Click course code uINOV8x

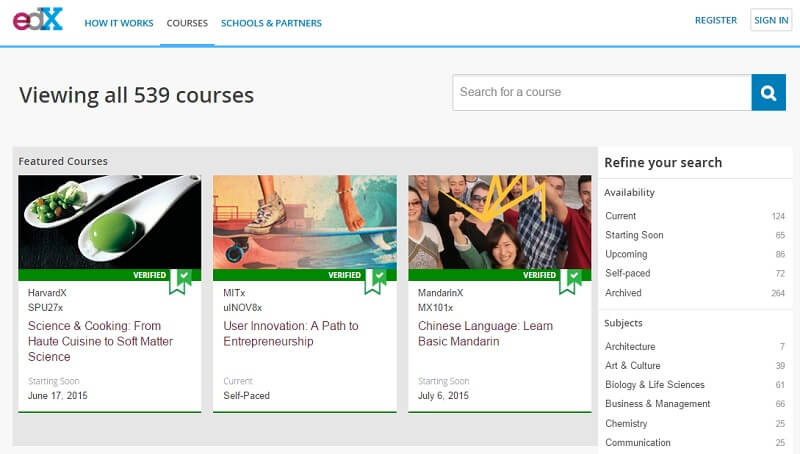243,308
